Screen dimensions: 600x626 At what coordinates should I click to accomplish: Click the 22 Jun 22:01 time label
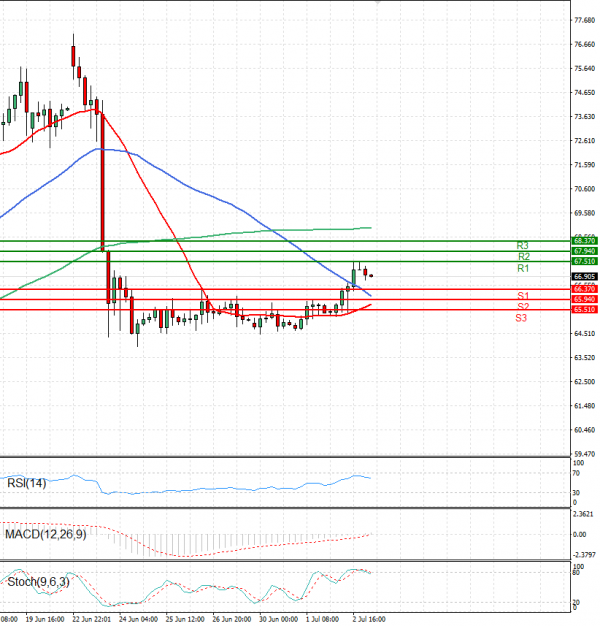pos(91,619)
